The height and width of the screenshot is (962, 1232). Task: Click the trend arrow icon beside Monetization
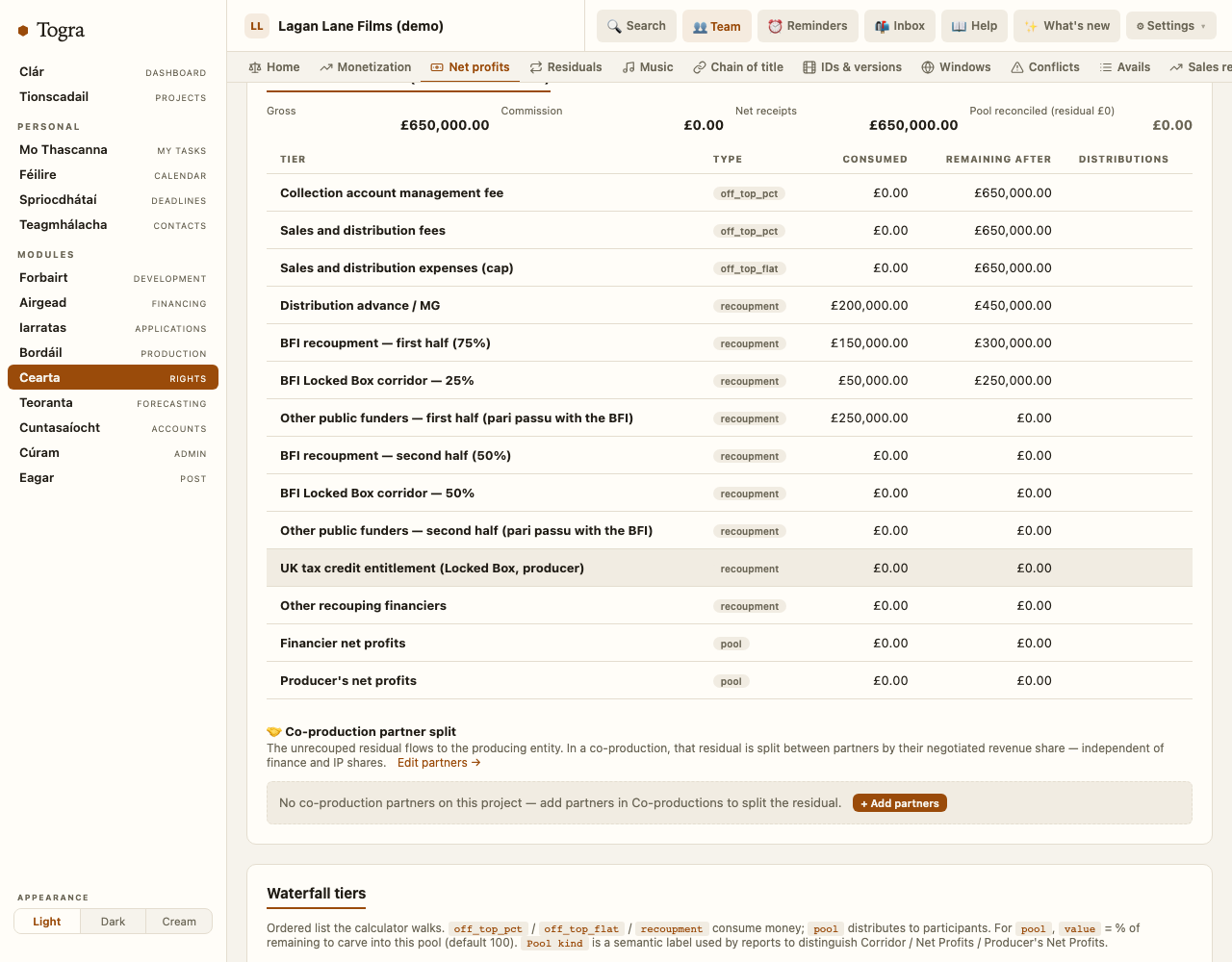[x=326, y=67]
